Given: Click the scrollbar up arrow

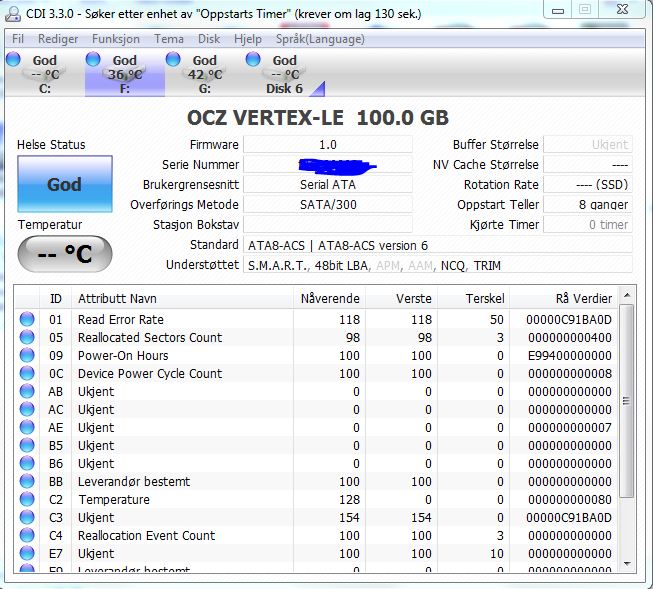Looking at the screenshot, I should tap(627, 296).
